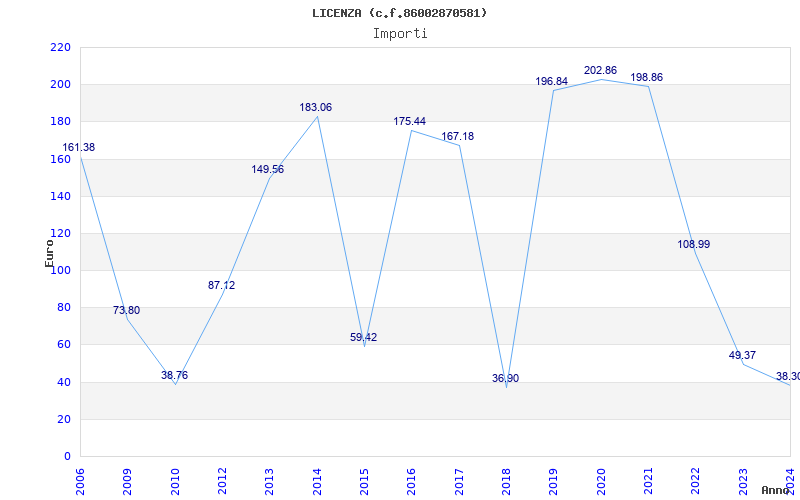Click the 59.42 data label
The image size is (800, 500).
[363, 337]
